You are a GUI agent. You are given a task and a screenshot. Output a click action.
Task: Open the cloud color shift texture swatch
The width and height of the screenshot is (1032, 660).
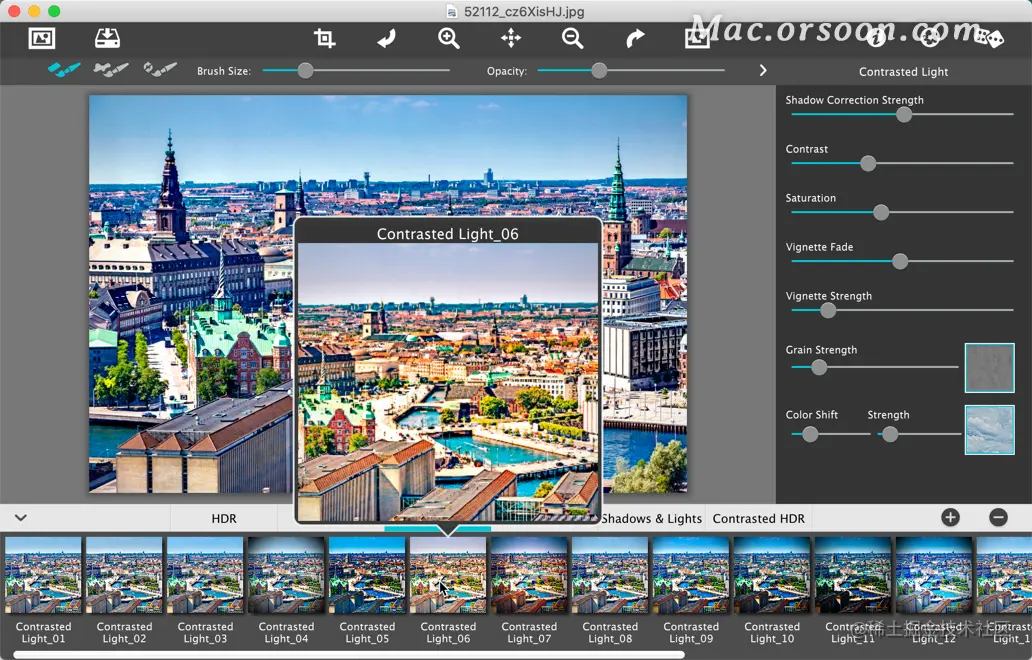(x=989, y=430)
